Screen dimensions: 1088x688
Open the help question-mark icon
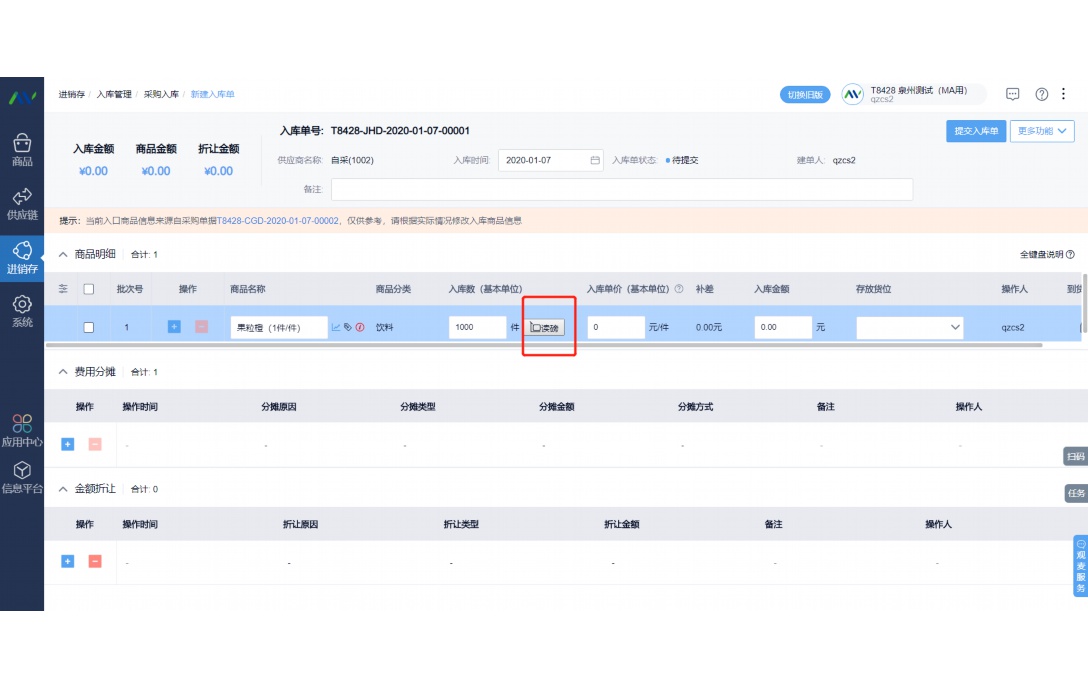(1039, 94)
